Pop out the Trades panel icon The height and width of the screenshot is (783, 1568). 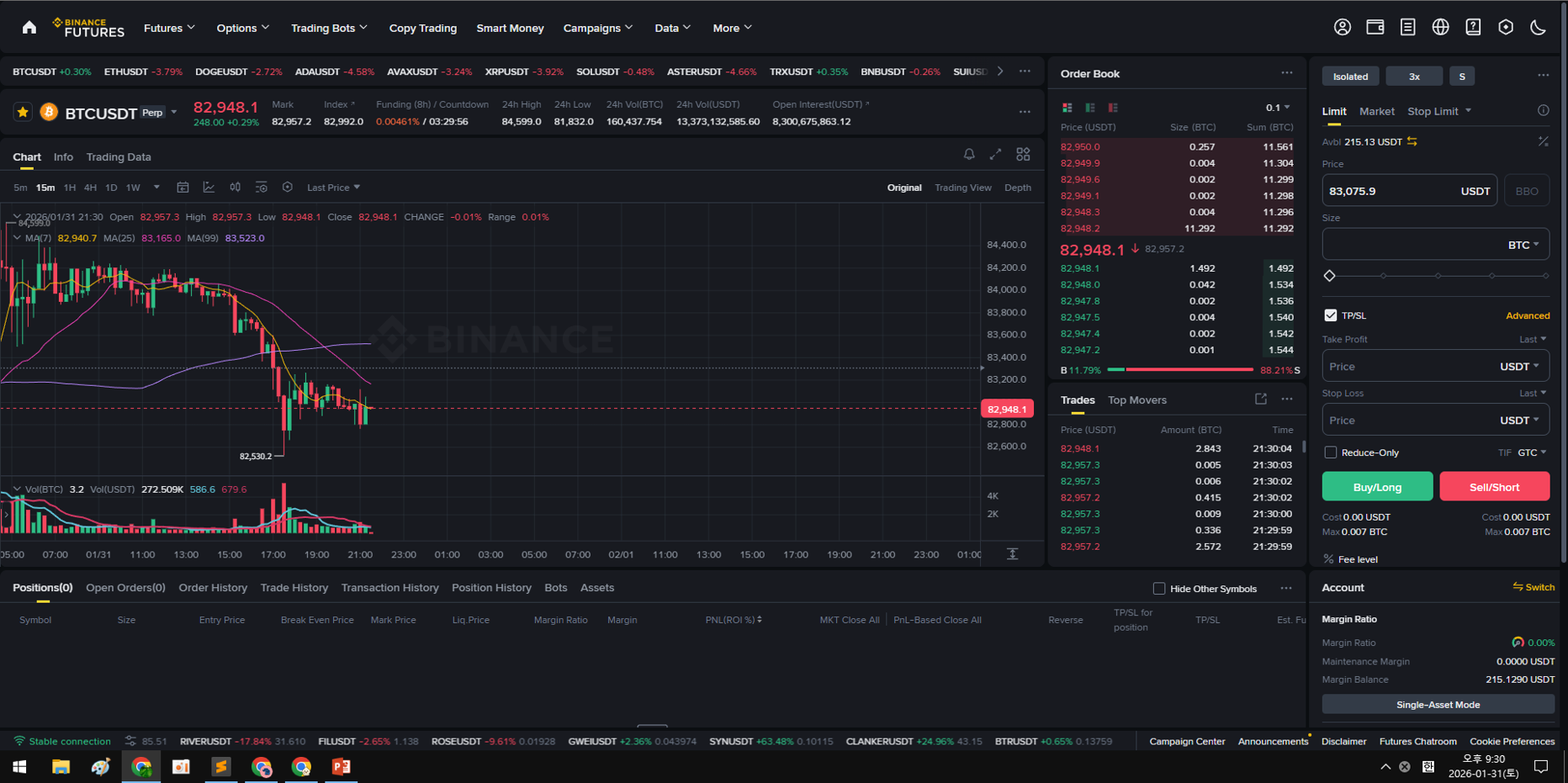click(1260, 399)
